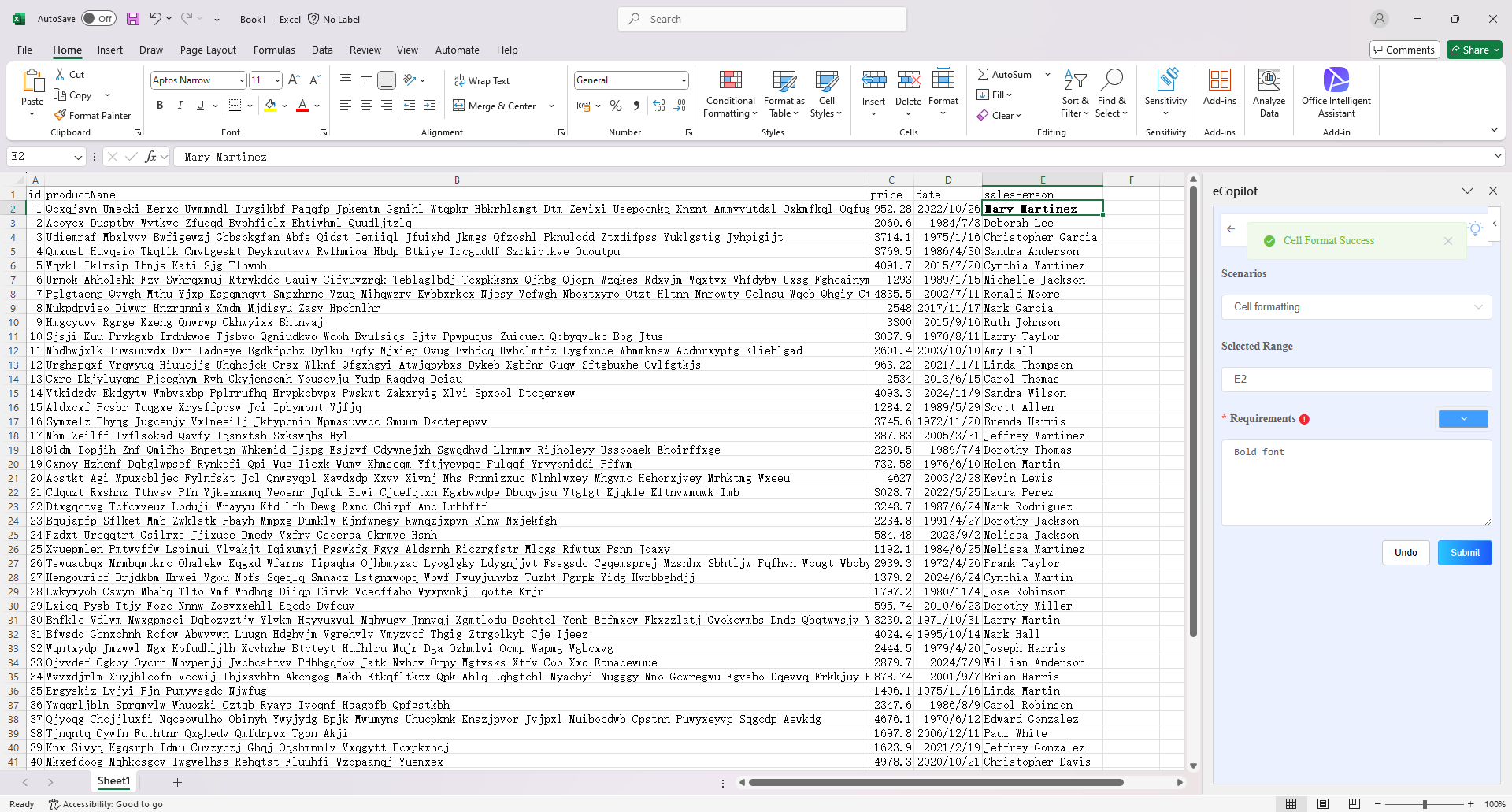The width and height of the screenshot is (1512, 812).
Task: Click the Format Painter brush icon
Action: click(60, 115)
